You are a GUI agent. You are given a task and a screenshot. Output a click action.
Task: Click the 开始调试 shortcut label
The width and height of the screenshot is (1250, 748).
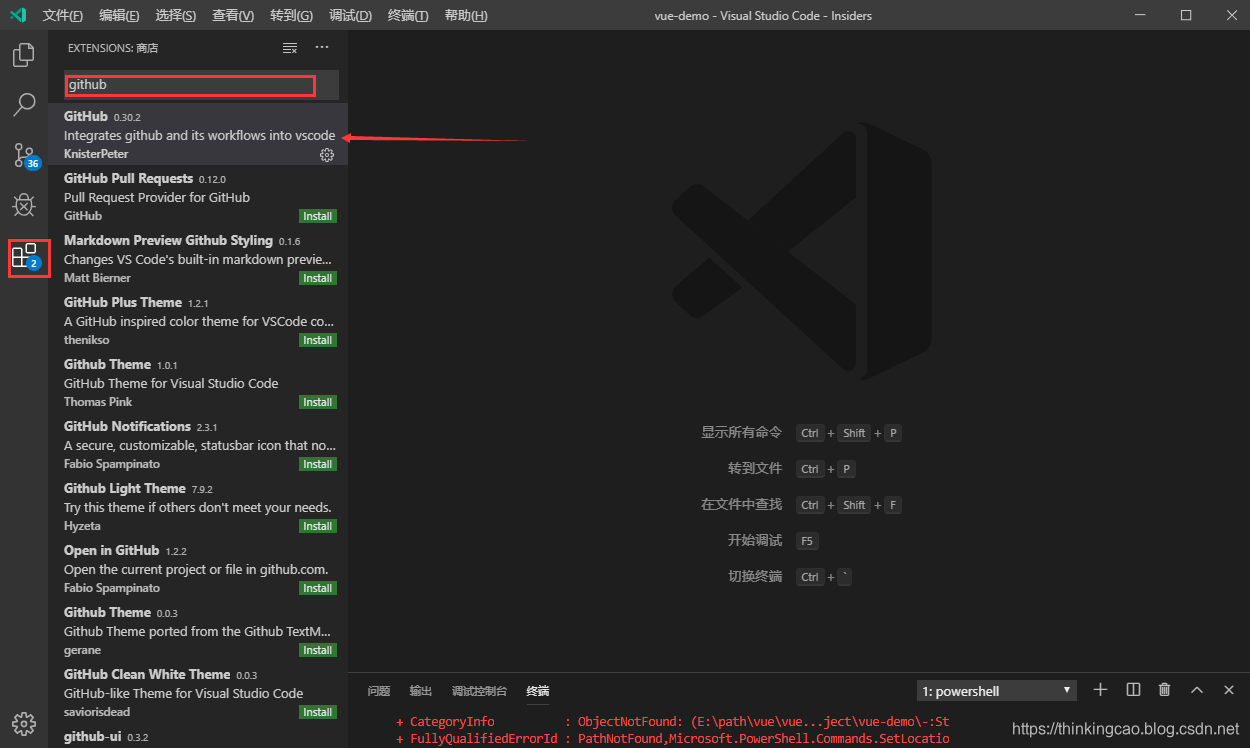755,540
